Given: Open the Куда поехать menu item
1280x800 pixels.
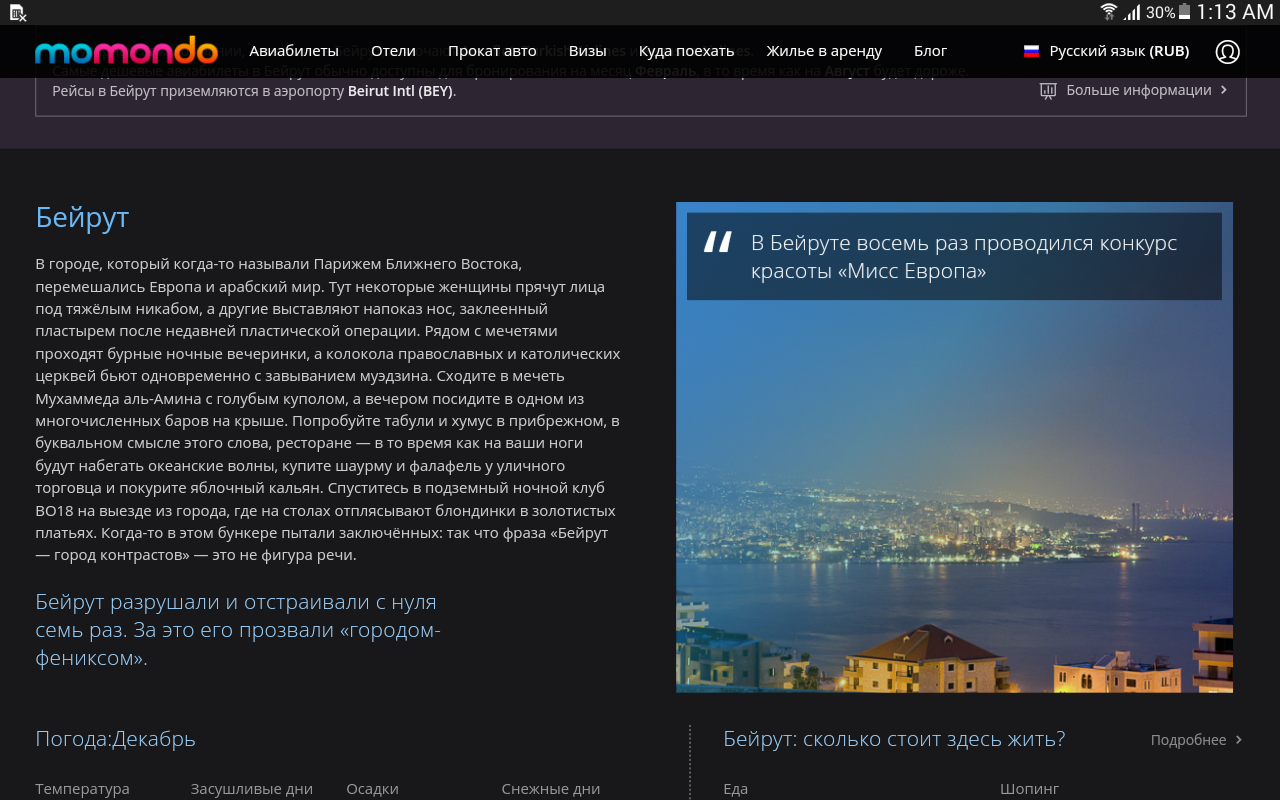Looking at the screenshot, I should (686, 51).
